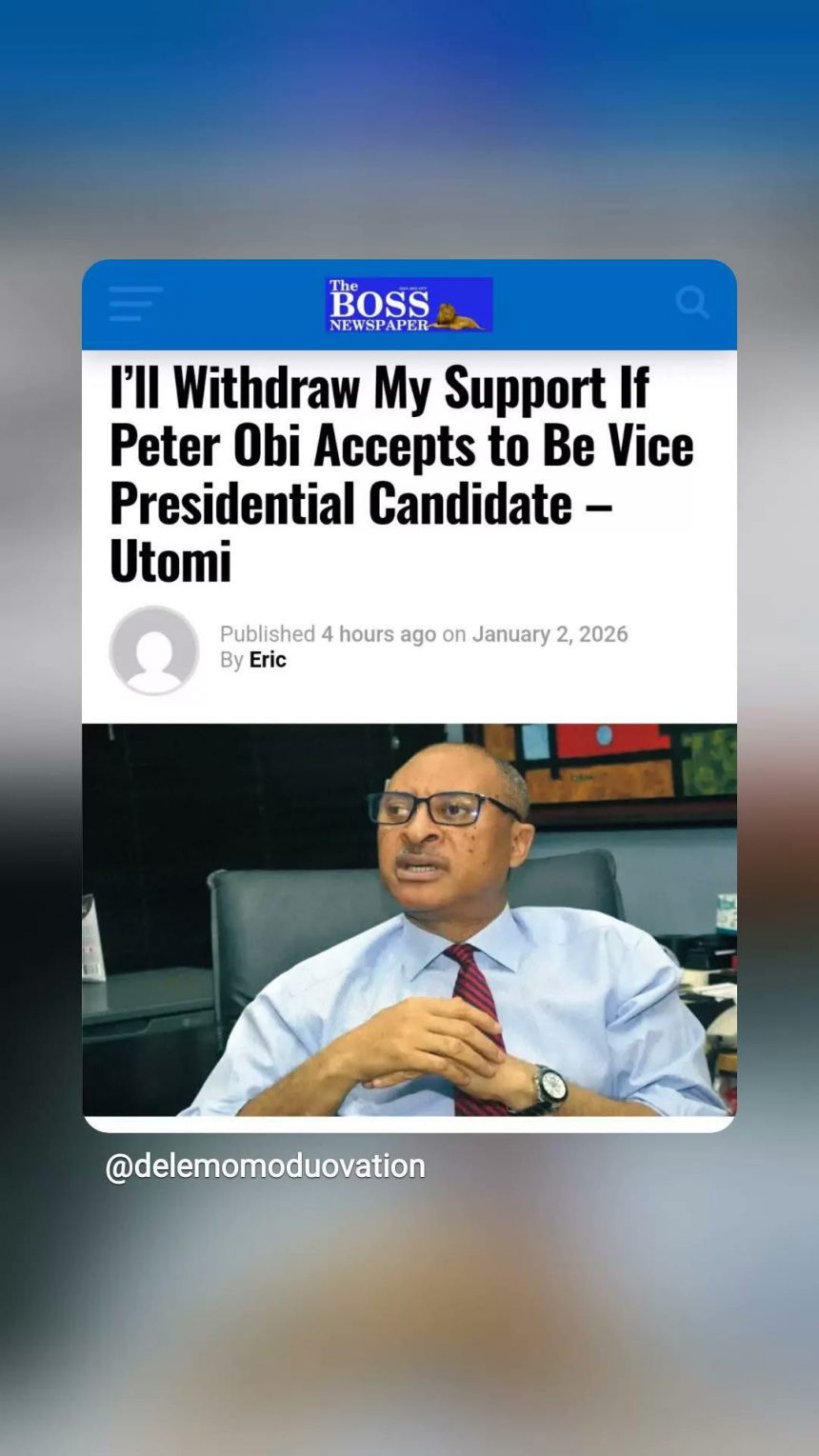Tap the colorful painting behind the man
819x1456 pixels.
tap(609, 765)
